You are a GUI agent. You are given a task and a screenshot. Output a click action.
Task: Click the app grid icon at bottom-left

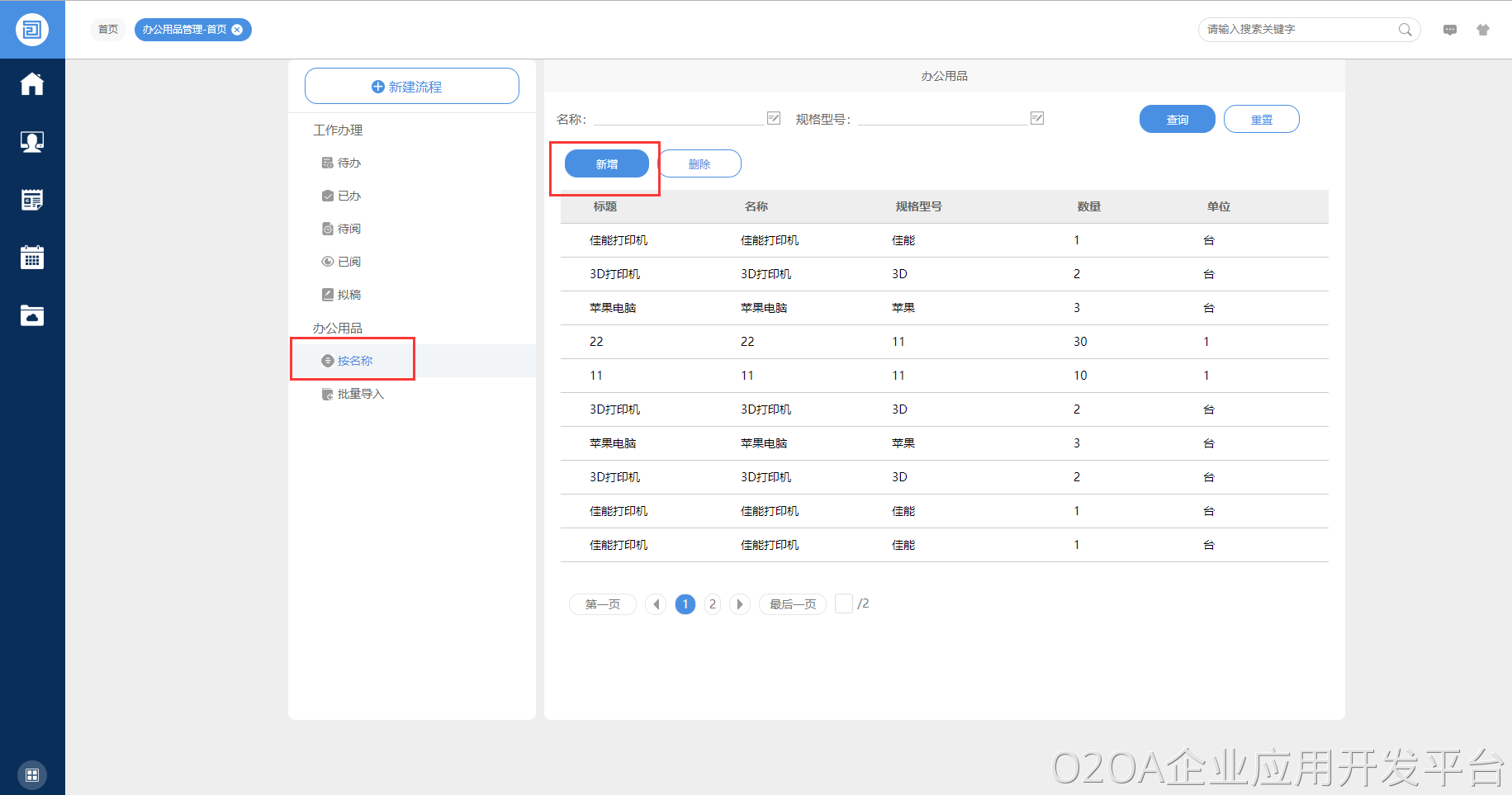click(x=32, y=774)
